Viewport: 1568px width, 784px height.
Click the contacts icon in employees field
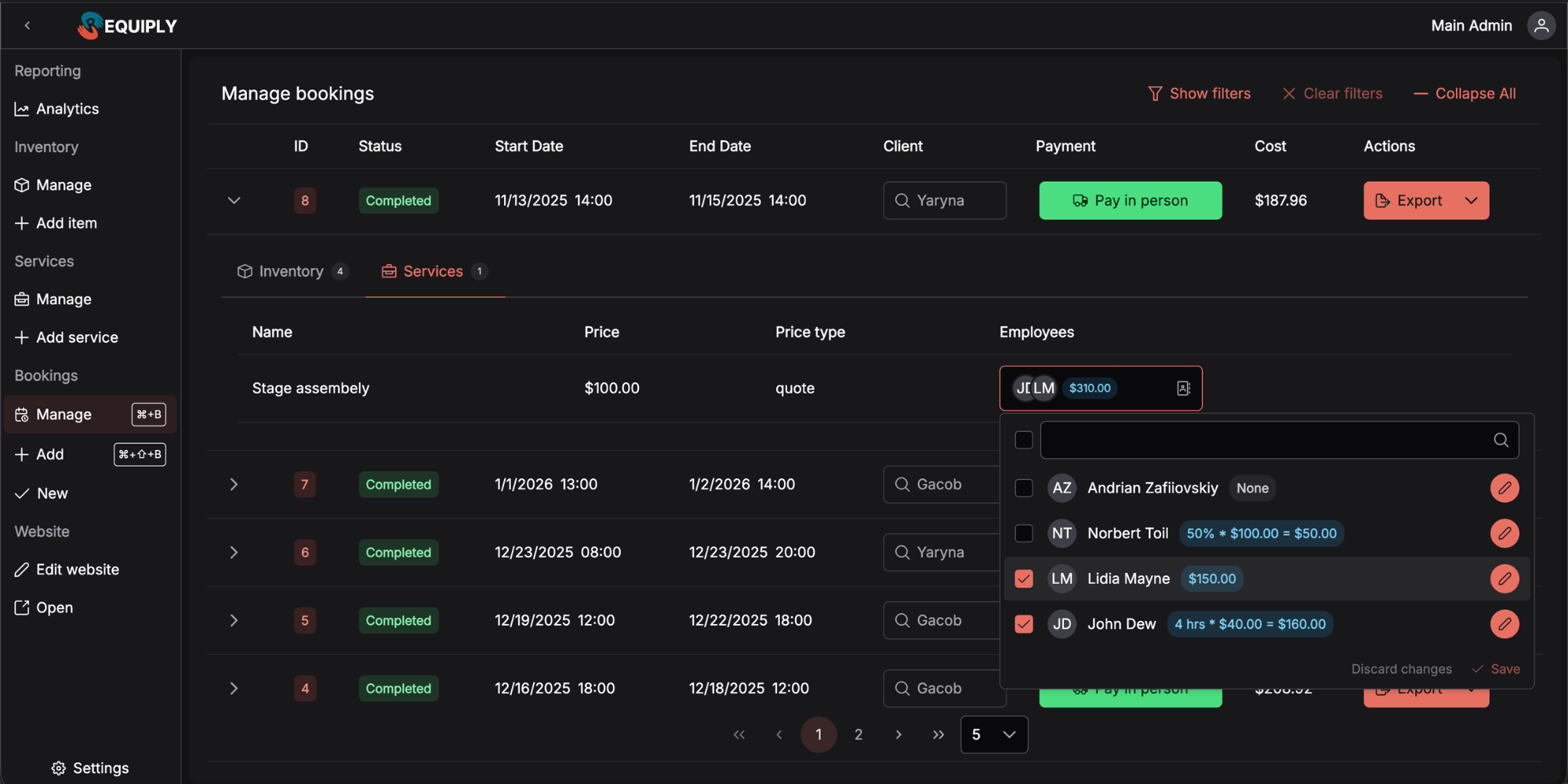1183,388
